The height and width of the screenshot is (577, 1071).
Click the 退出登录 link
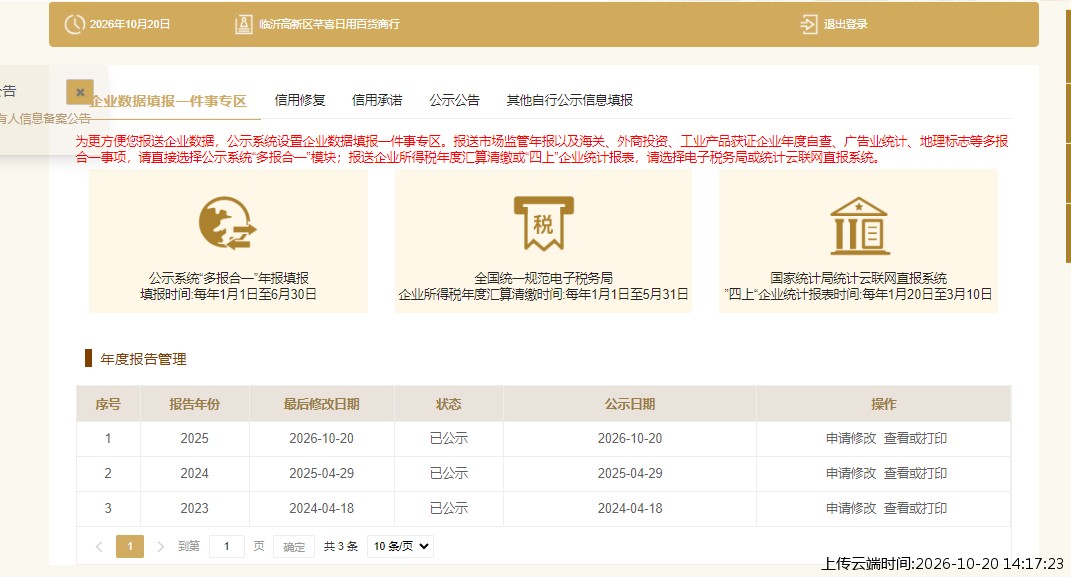846,25
